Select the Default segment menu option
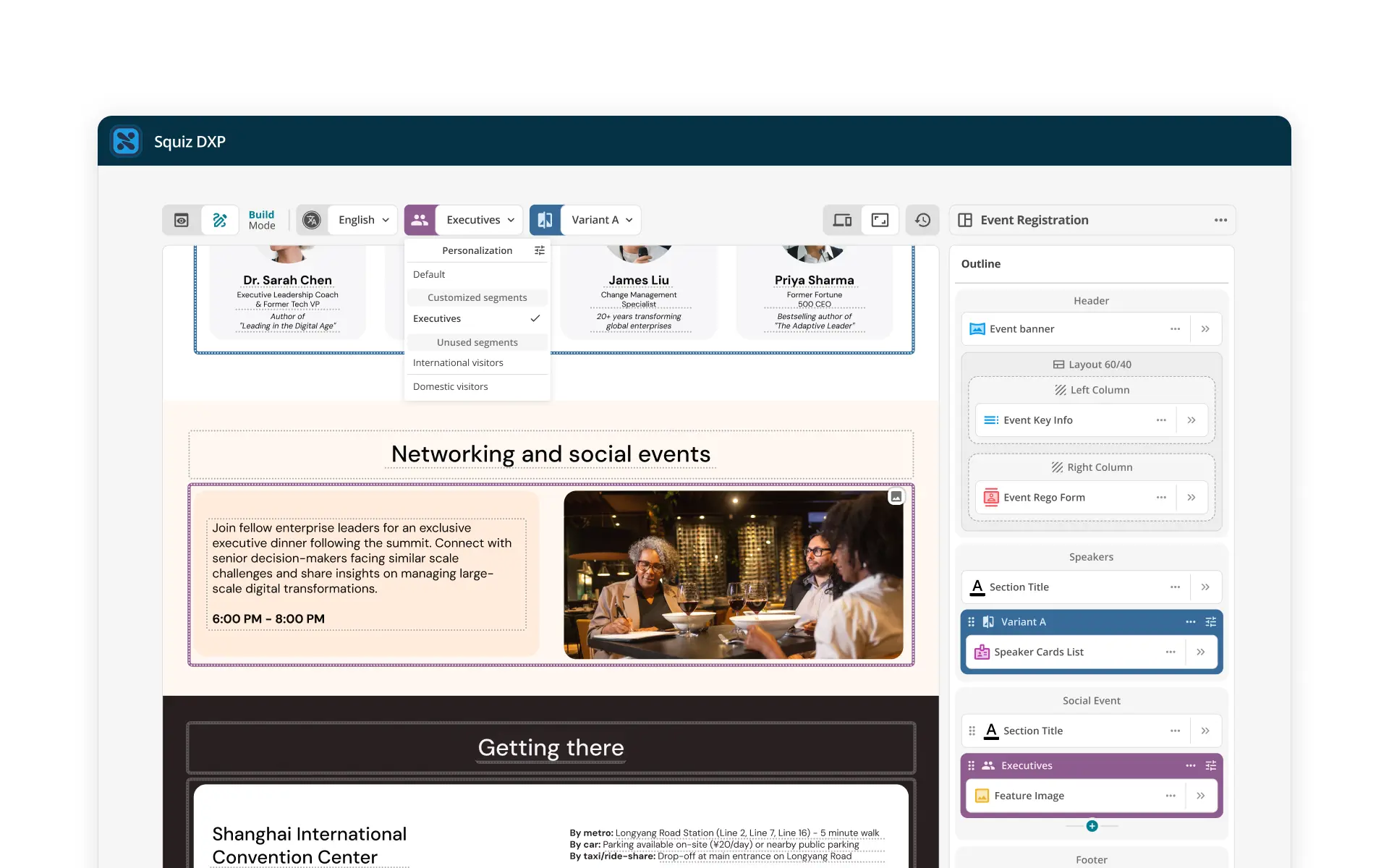Viewport: 1389px width, 868px height. click(429, 274)
